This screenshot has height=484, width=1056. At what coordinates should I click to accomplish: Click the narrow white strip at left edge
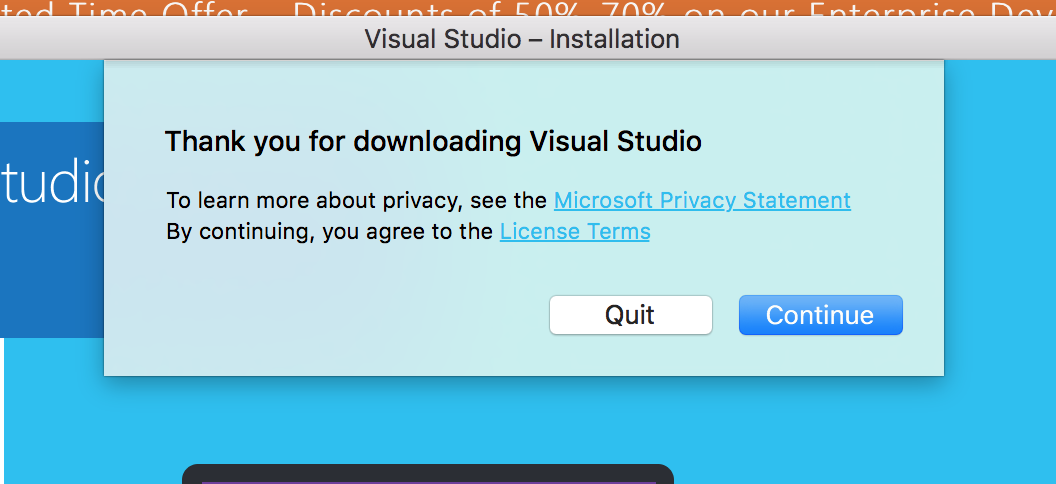2,411
